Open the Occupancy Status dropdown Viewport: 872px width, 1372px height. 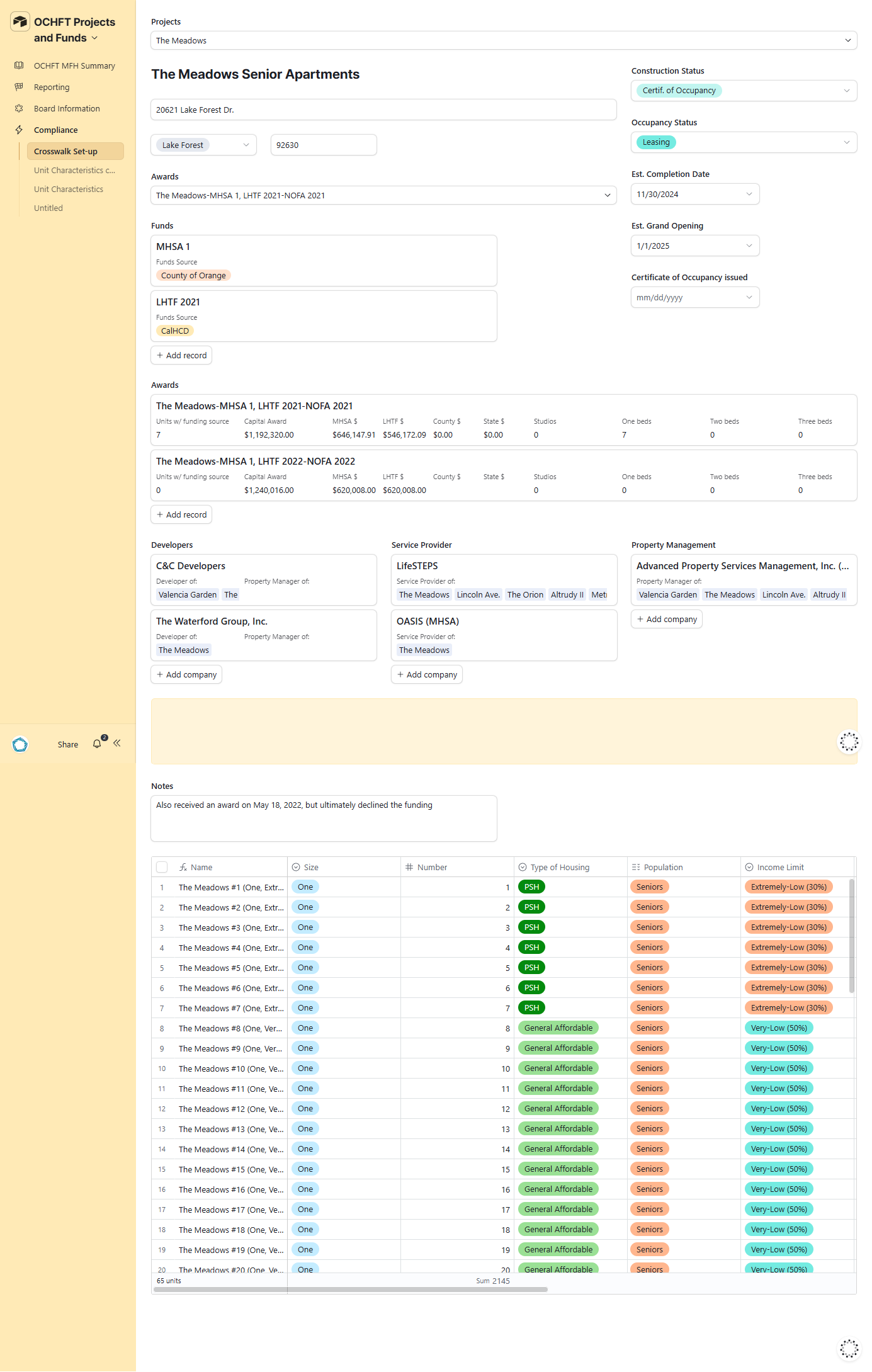click(x=744, y=142)
